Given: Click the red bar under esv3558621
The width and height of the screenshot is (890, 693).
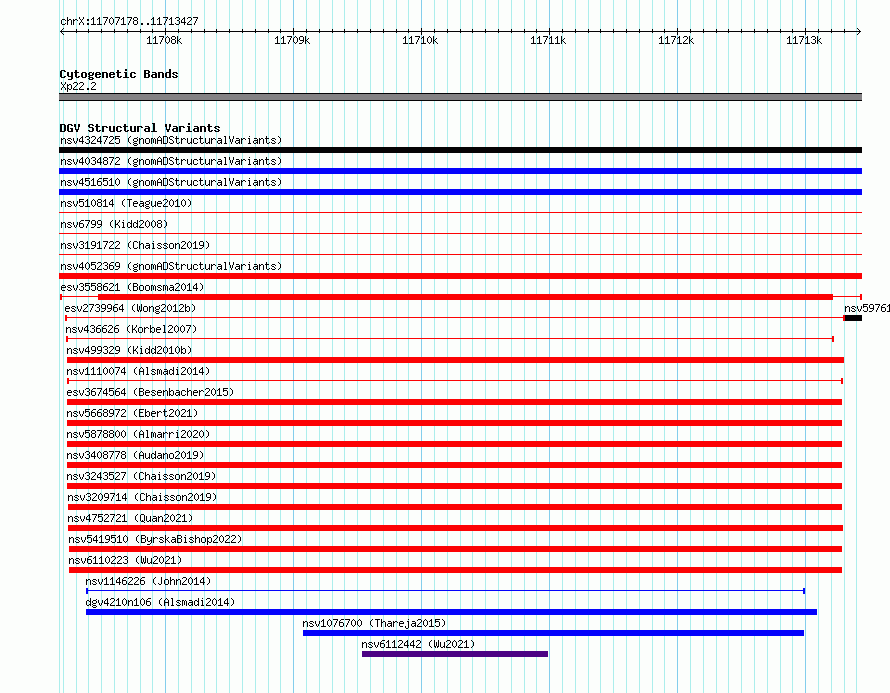Looking at the screenshot, I should (465, 297).
